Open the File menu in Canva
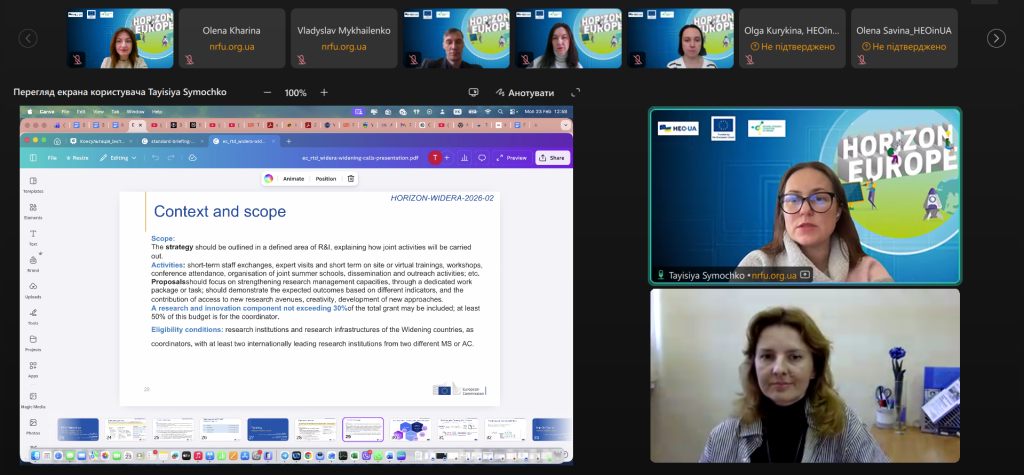1024x475 pixels. 52,158
